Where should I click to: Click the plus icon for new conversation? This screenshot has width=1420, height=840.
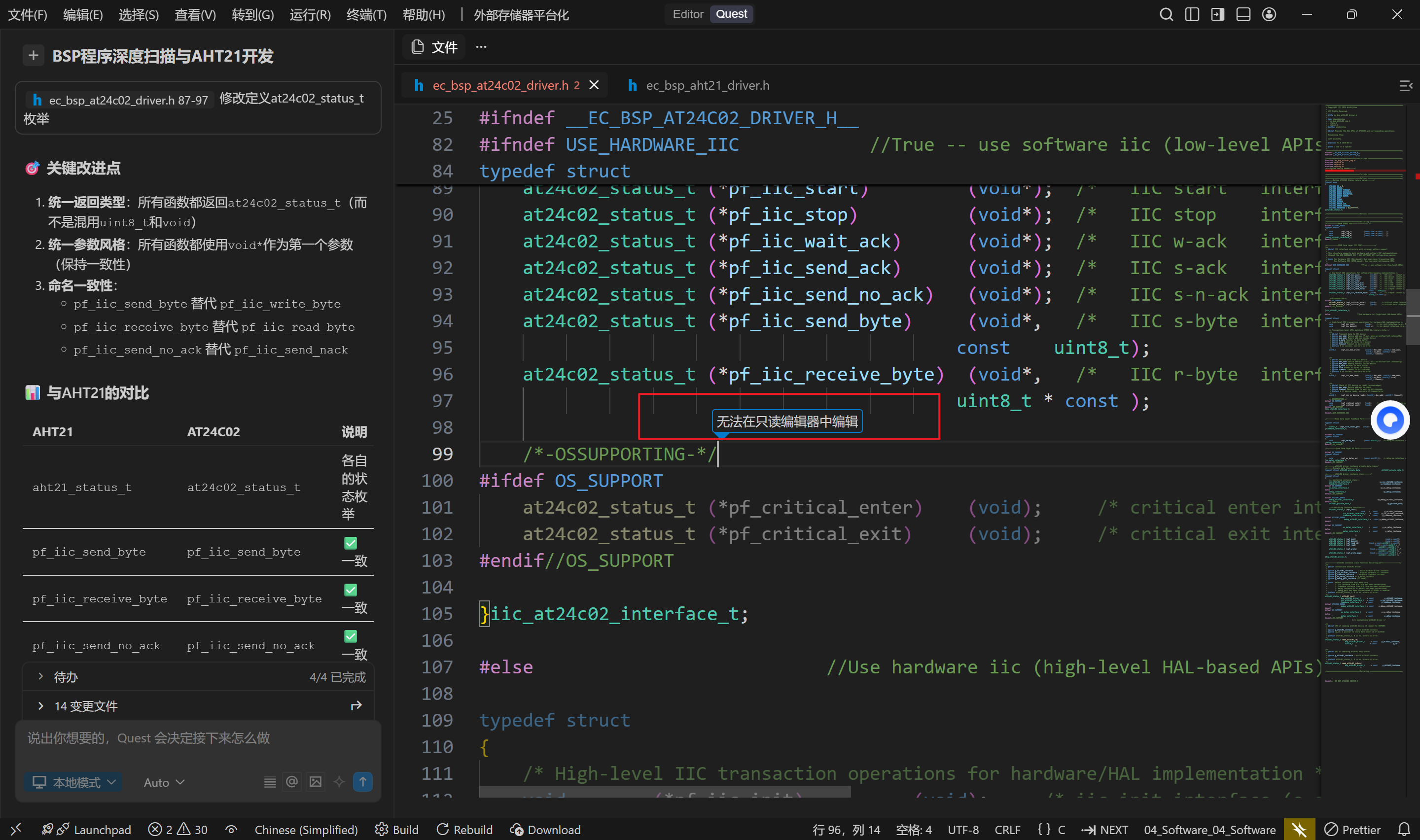(x=34, y=56)
